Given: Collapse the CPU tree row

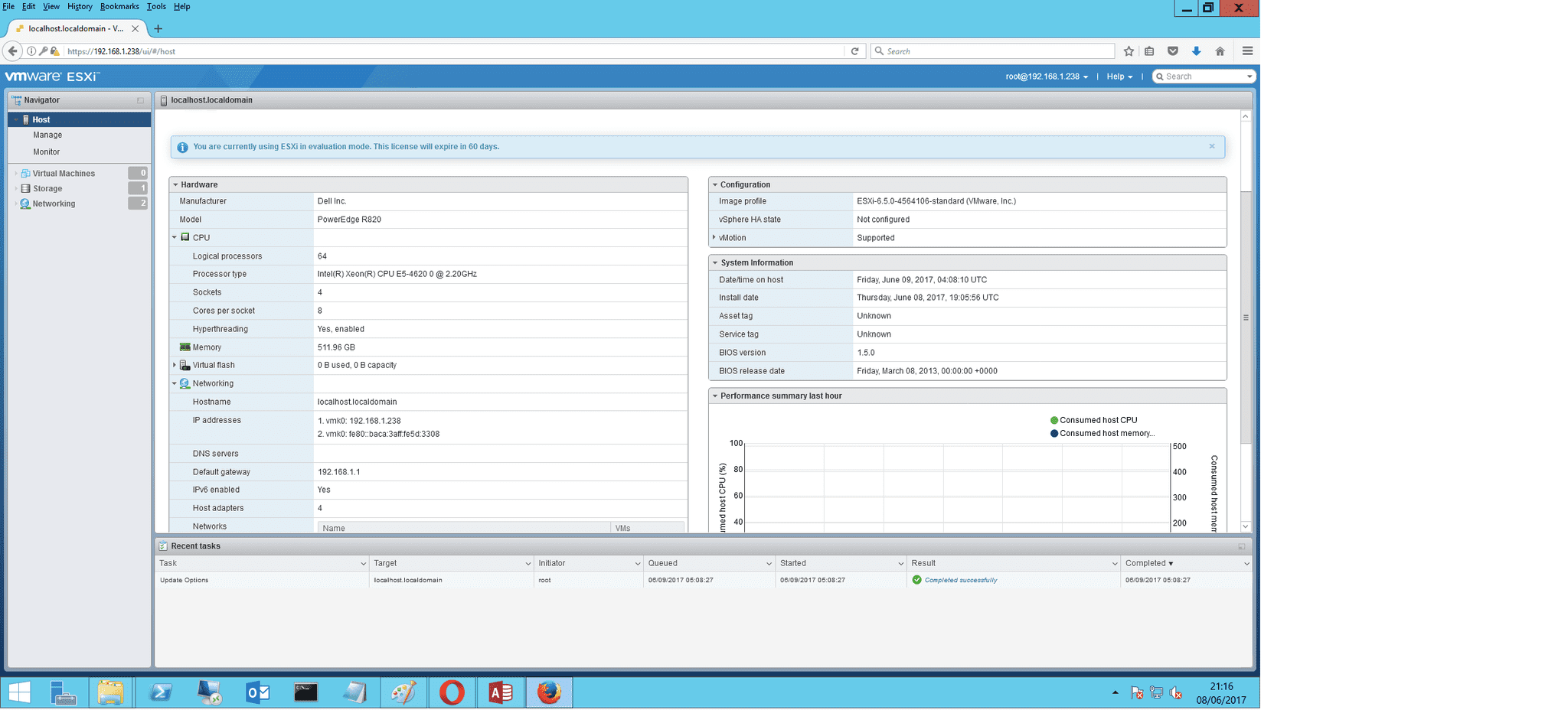Looking at the screenshot, I should click(x=175, y=238).
